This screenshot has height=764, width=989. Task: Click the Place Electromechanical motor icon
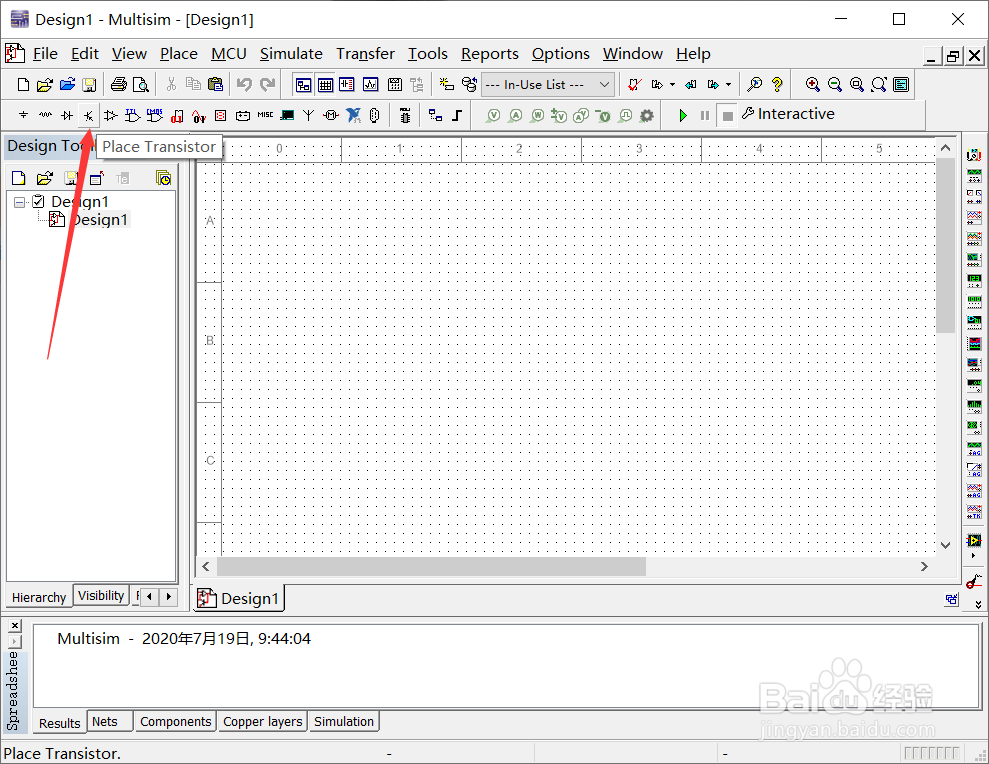coord(331,115)
